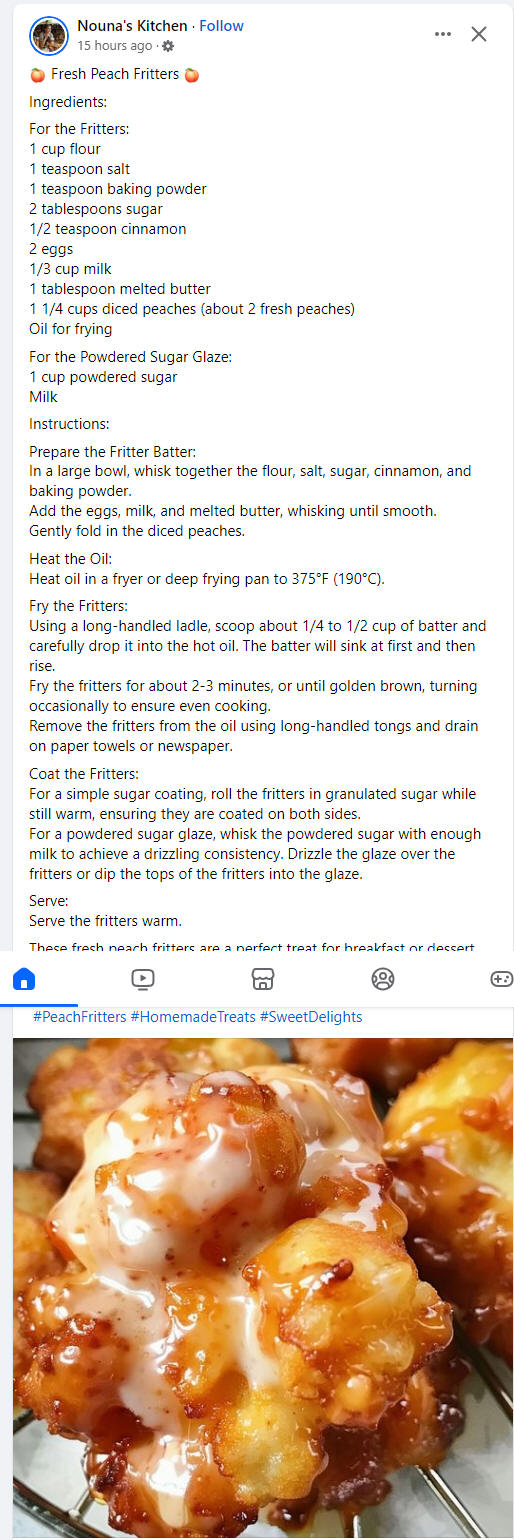This screenshot has height=1540, width=514.
Task: Open the glazed peach fritter photo
Action: tap(263, 1288)
